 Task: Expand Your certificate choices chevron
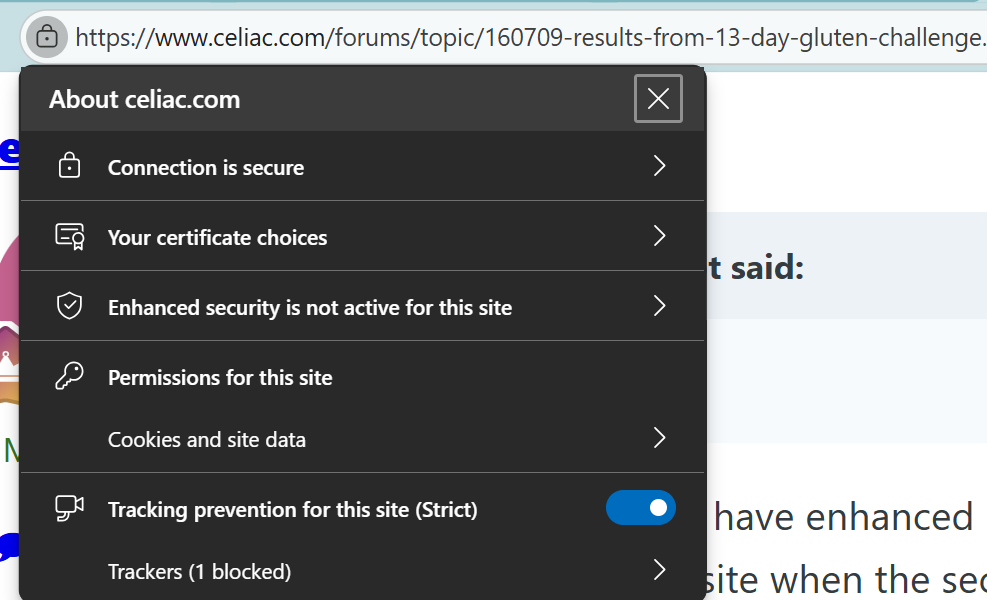point(659,236)
